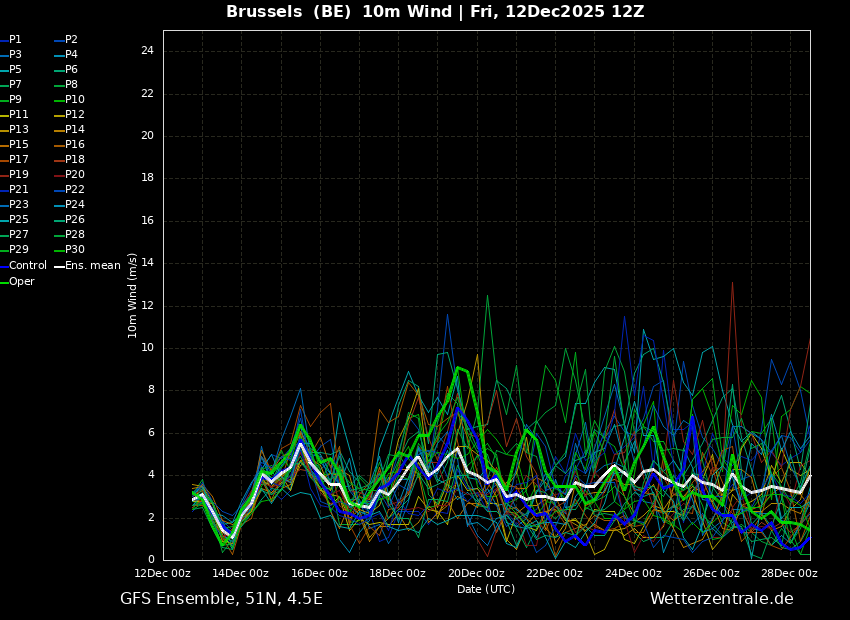Screen dimensions: 850x620
Task: Click the P10 legend entry
Action: click(74, 100)
